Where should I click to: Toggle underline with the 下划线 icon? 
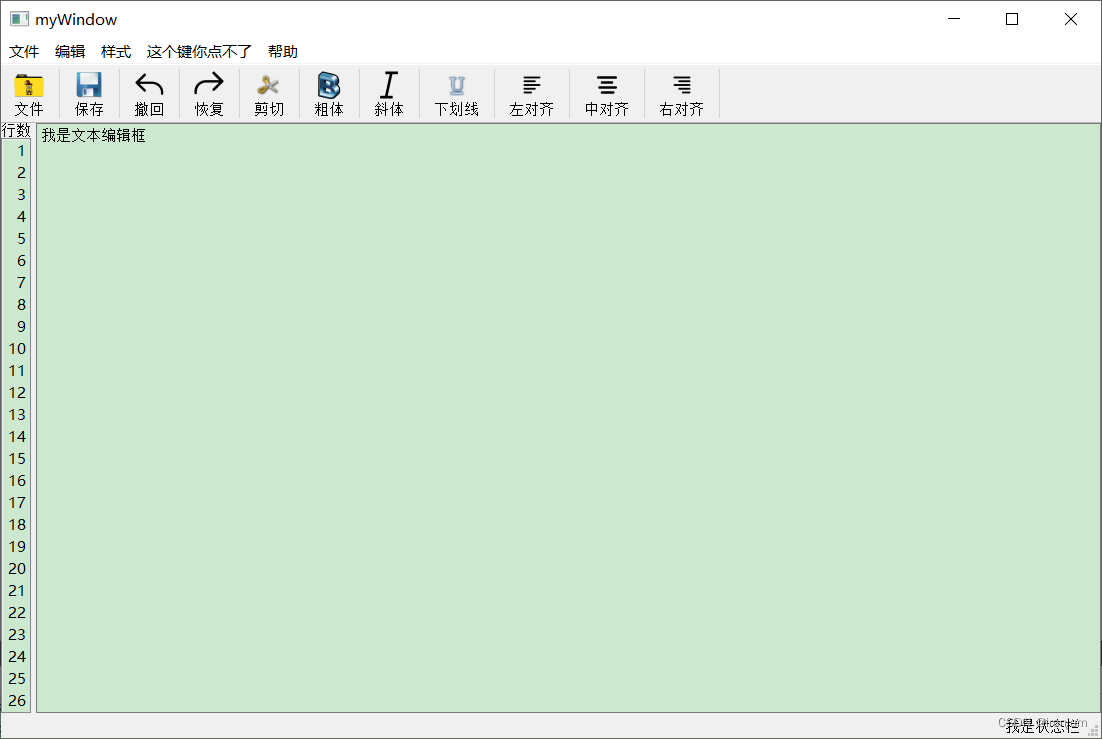pyautogui.click(x=457, y=86)
